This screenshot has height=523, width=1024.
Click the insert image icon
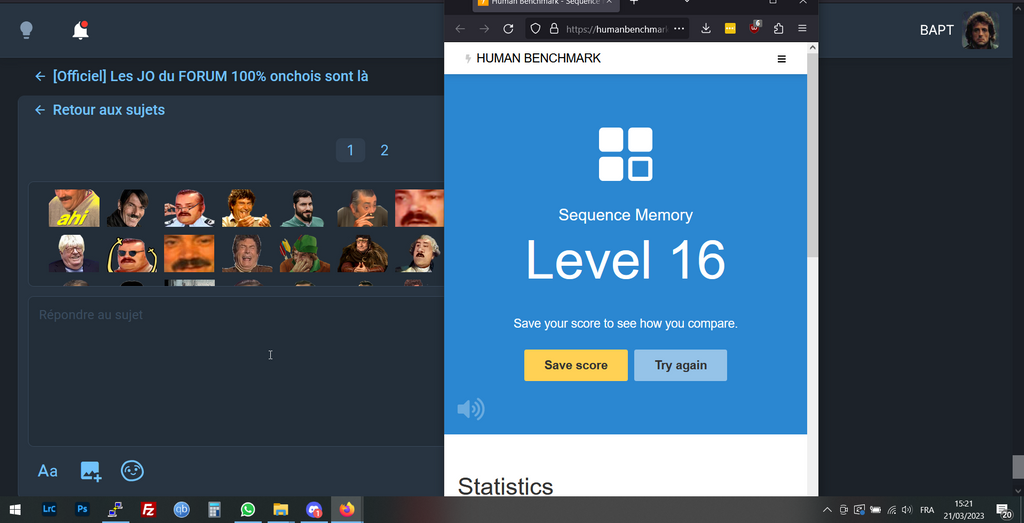[x=90, y=471]
